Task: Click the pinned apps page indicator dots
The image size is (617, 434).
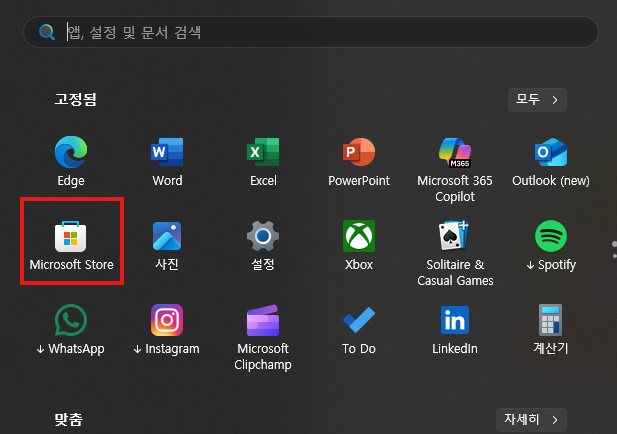Action: point(614,250)
